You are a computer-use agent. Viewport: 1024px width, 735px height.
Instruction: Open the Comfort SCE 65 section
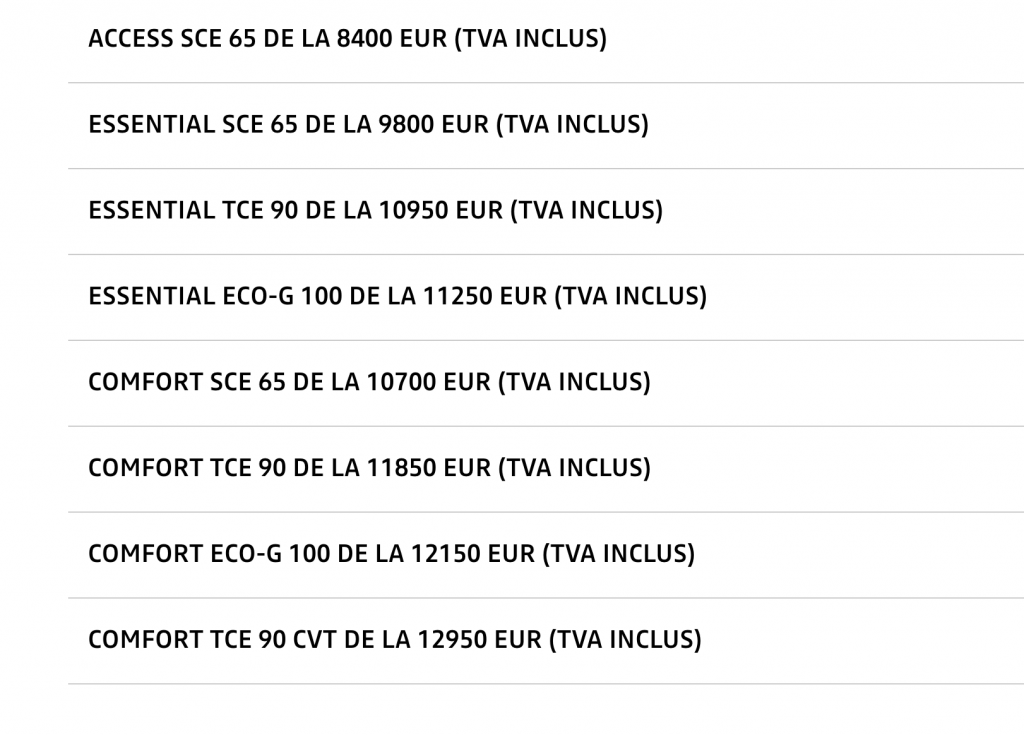coord(369,383)
